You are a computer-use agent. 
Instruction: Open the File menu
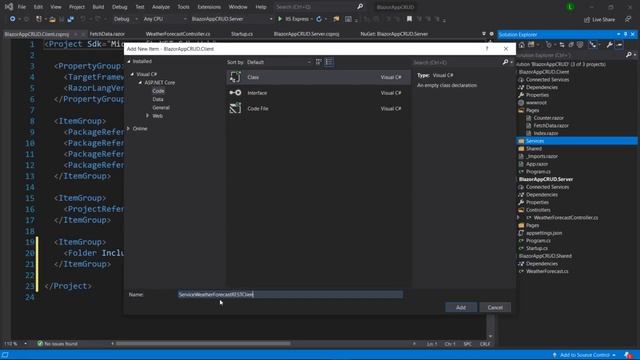point(22,7)
